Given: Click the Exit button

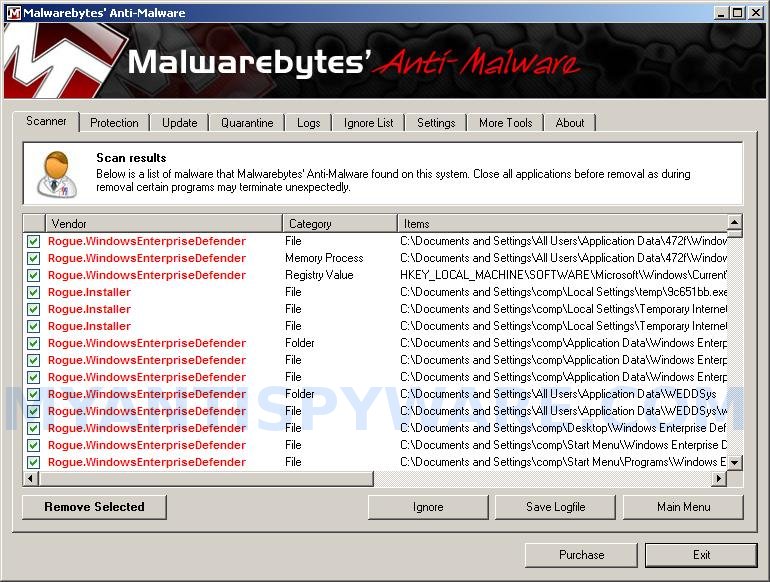Looking at the screenshot, I should (701, 555).
